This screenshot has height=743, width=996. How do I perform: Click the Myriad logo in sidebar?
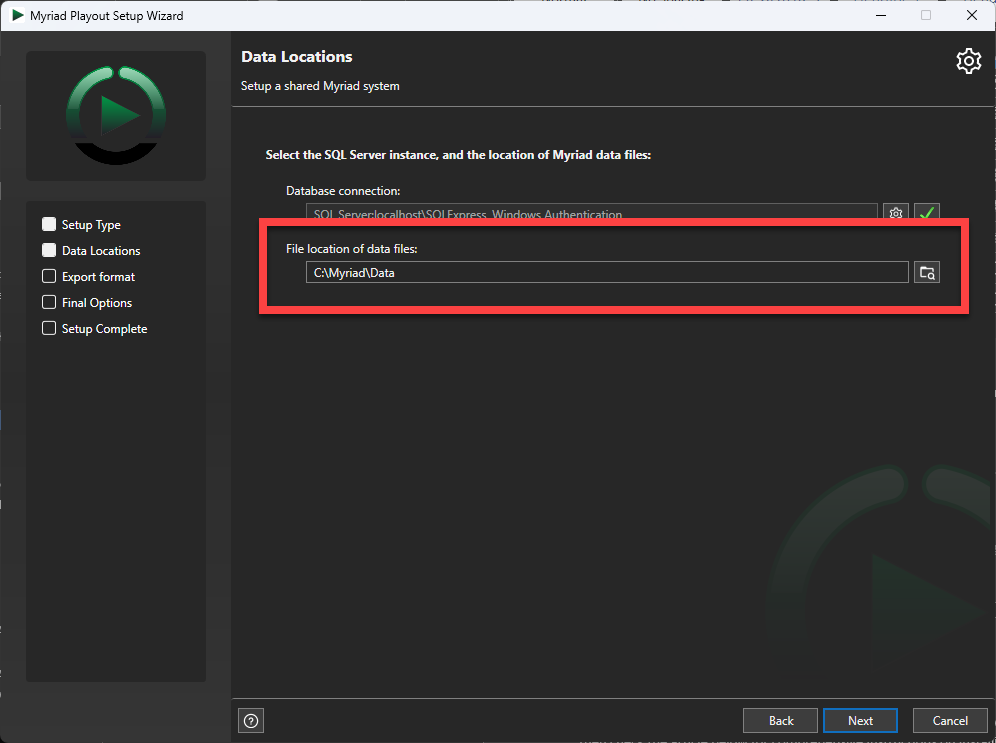click(116, 116)
